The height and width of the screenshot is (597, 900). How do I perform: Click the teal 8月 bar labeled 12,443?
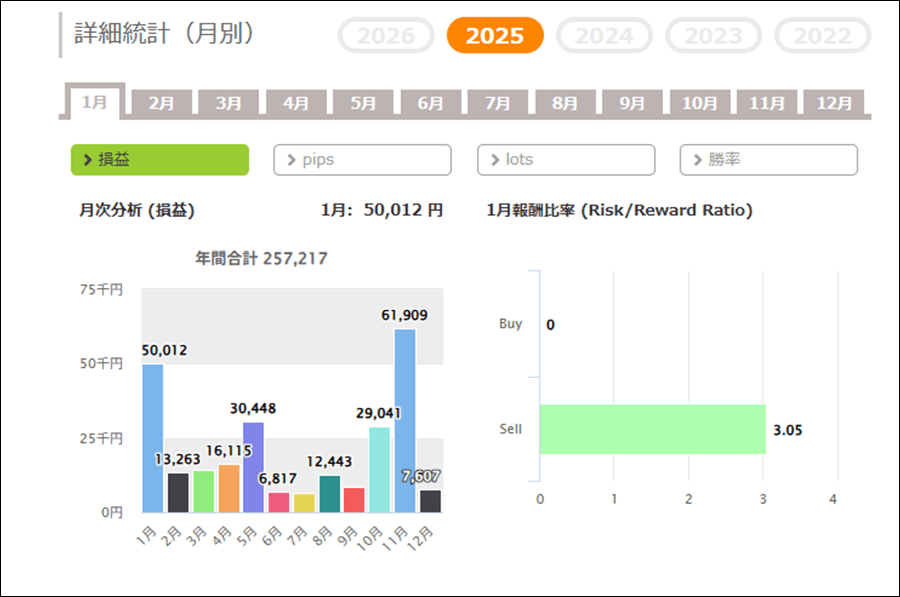tap(329, 493)
